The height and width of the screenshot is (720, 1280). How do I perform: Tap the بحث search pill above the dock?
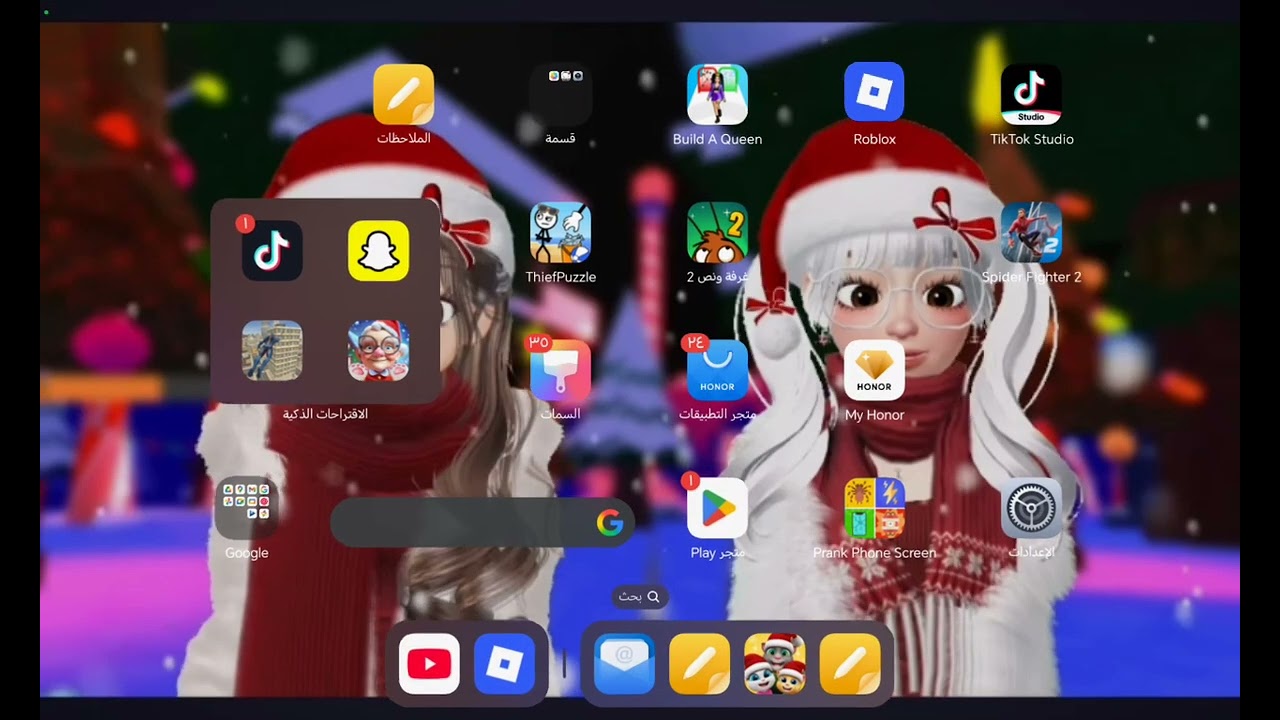point(639,596)
